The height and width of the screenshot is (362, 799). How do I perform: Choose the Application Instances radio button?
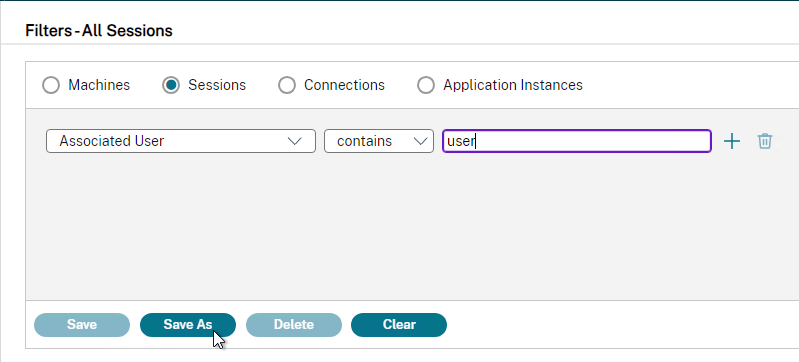point(426,85)
